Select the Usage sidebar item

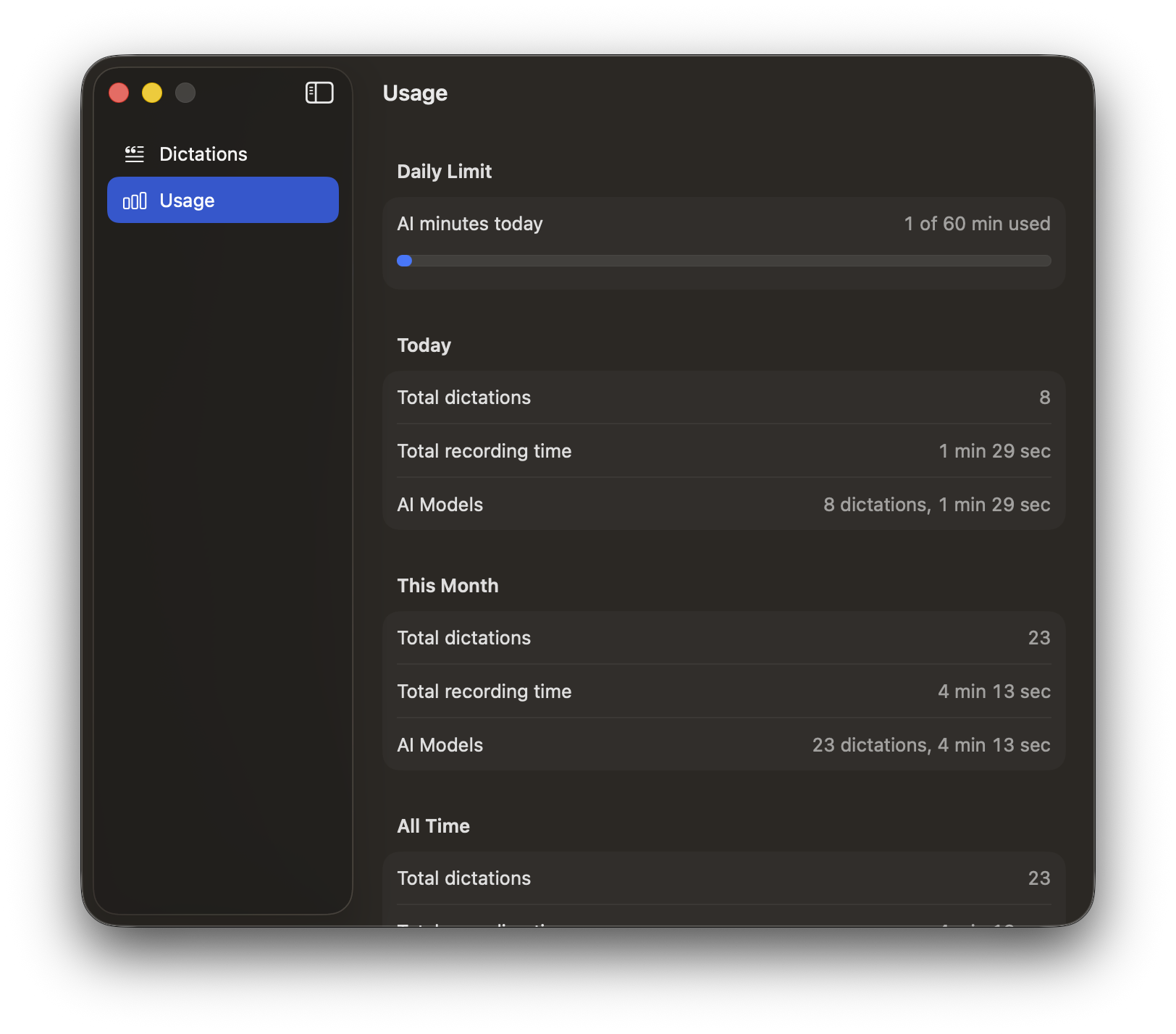[222, 201]
